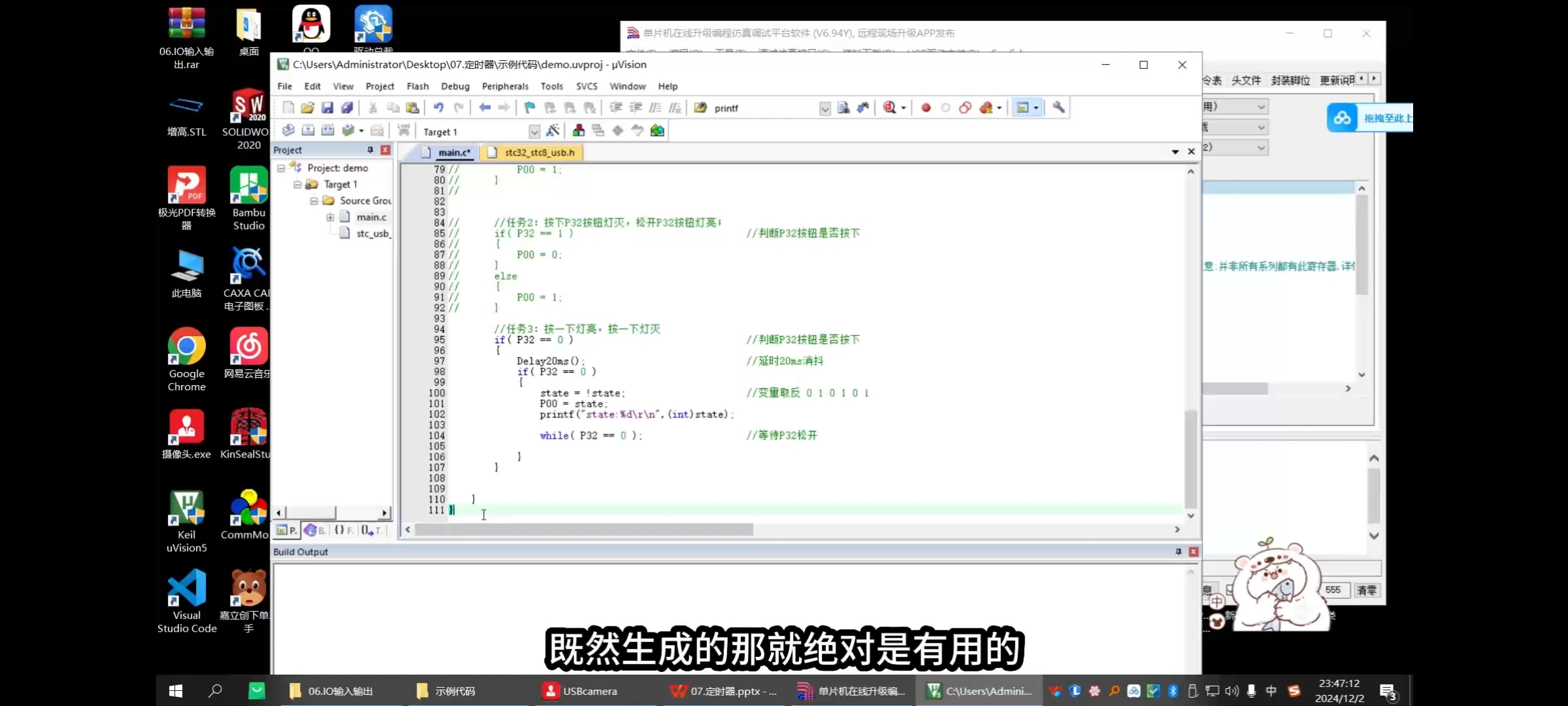Click the Undo arrow icon
This screenshot has height=706, width=1568.
pyautogui.click(x=438, y=108)
